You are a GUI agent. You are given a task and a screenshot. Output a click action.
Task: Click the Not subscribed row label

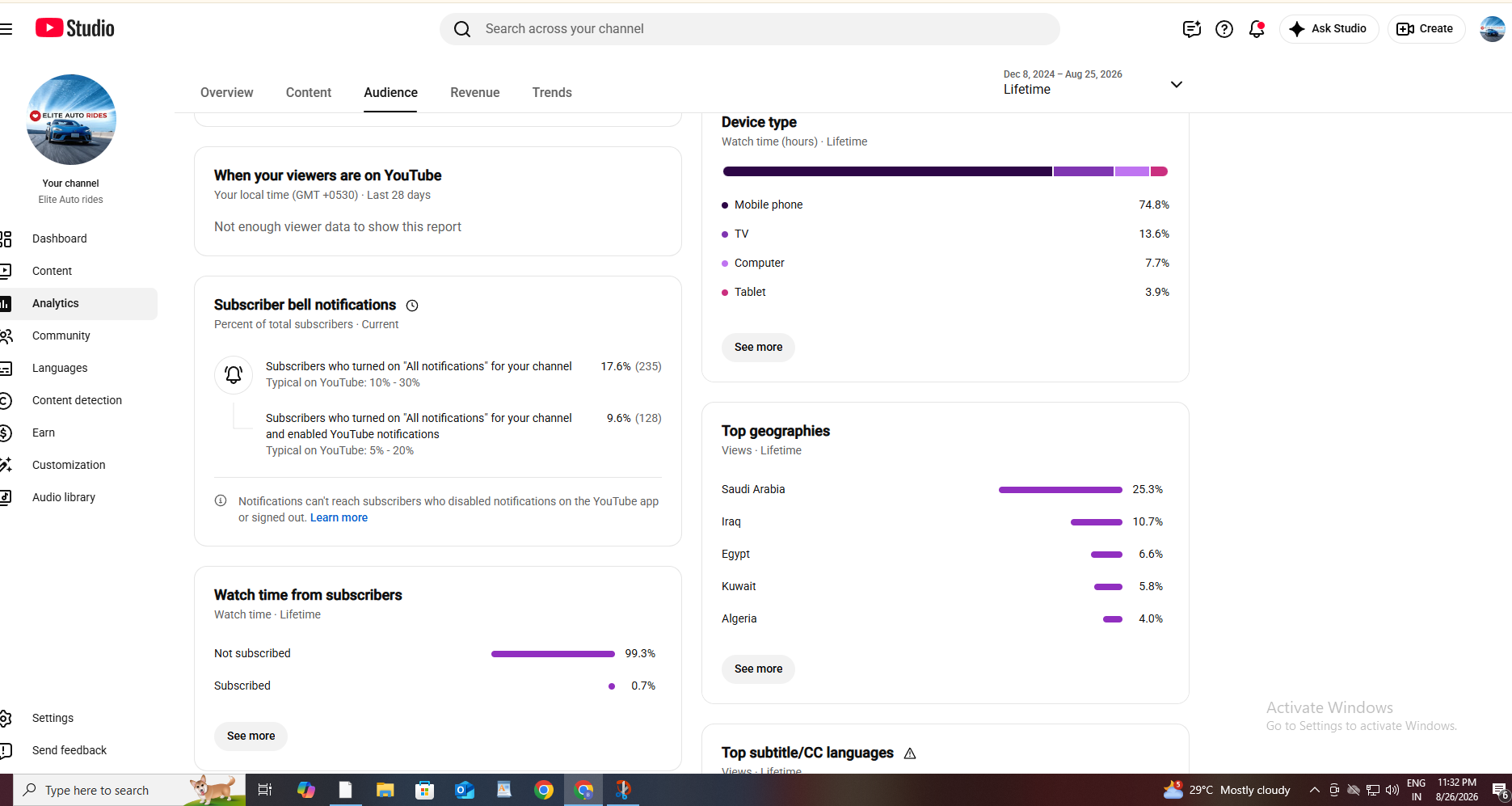click(252, 654)
